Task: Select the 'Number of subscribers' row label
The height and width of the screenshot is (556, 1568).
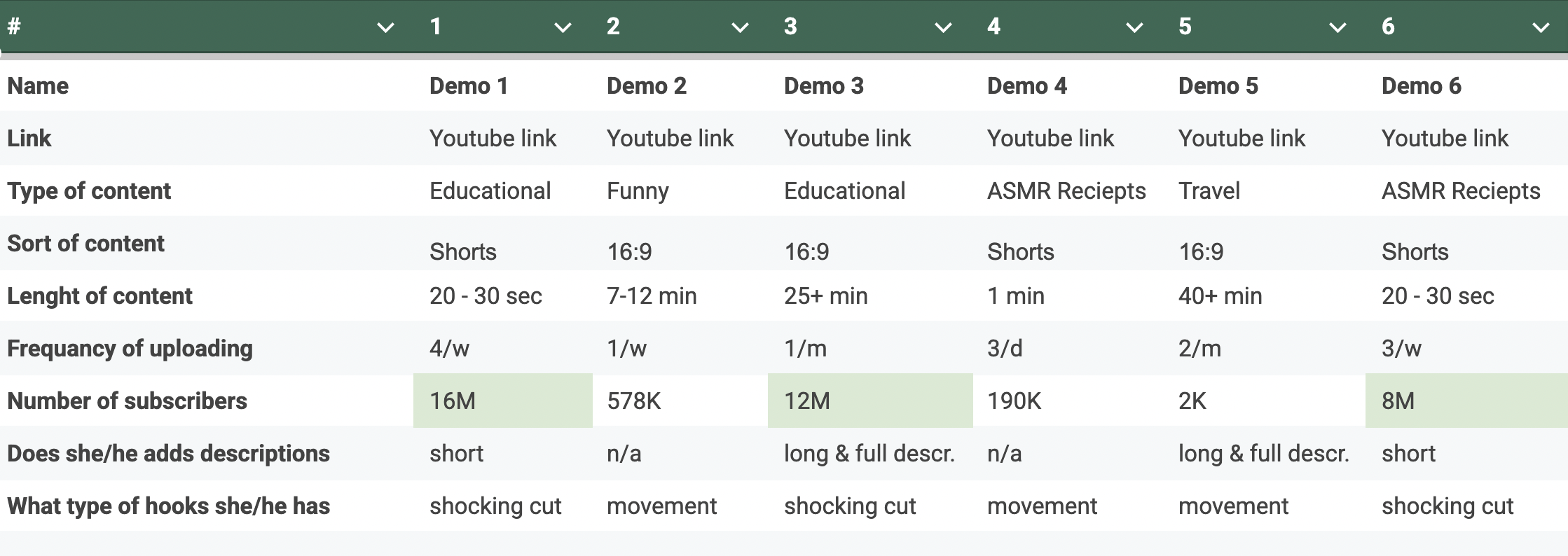Action: pos(127,401)
